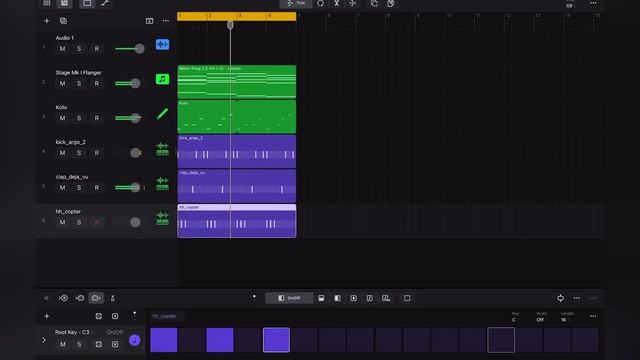
Task: Open the Length 16 pattern setting
Action: [567, 317]
